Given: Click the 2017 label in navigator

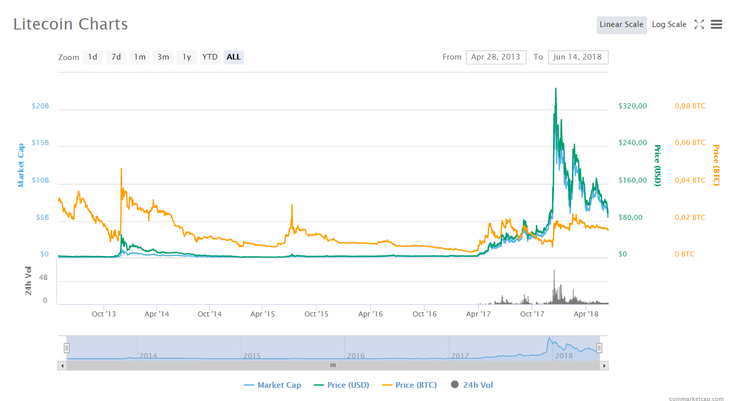Looking at the screenshot, I should pos(460,356).
